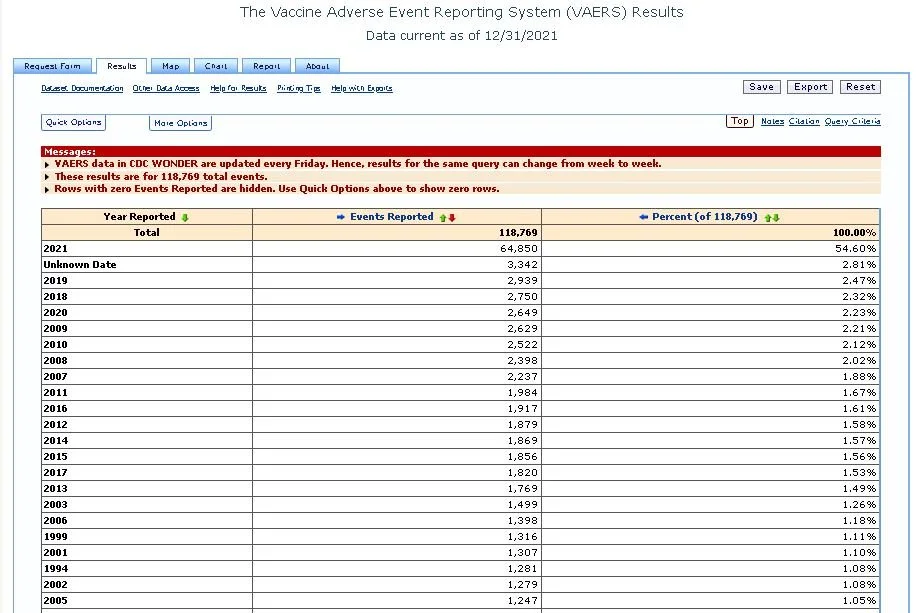The image size is (921, 613).
Task: Open the About tab
Action: coord(317,66)
